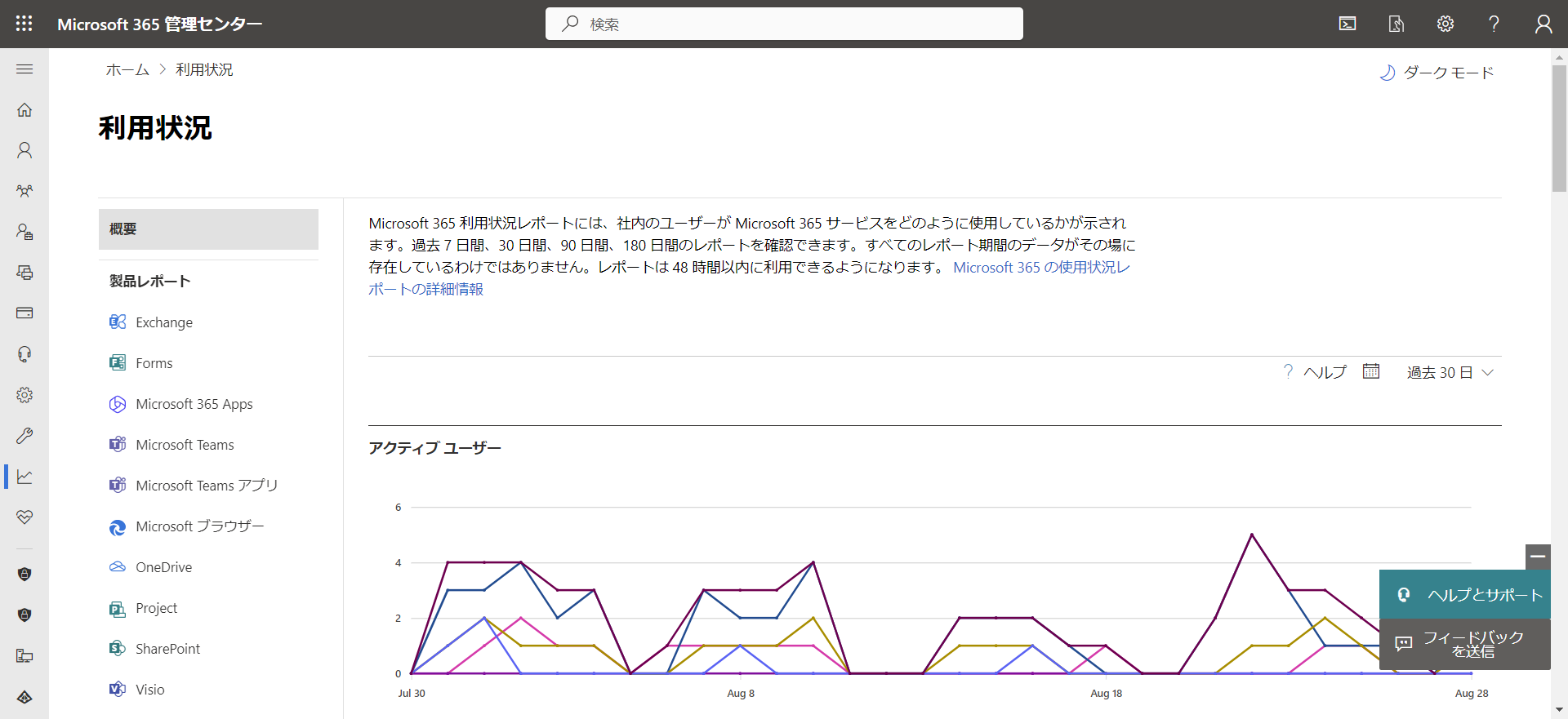Open ヘルプとサポート button
Viewport: 1568px width, 719px height.
tap(1465, 594)
